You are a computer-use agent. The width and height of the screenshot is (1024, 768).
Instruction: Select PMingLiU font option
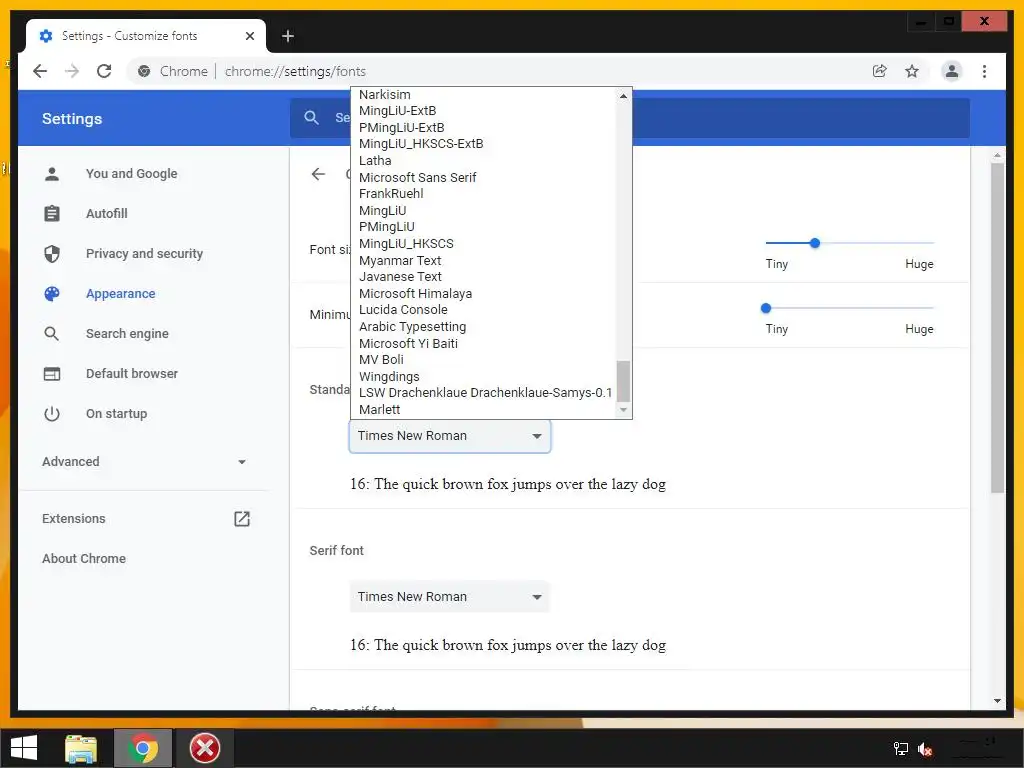[483, 227]
